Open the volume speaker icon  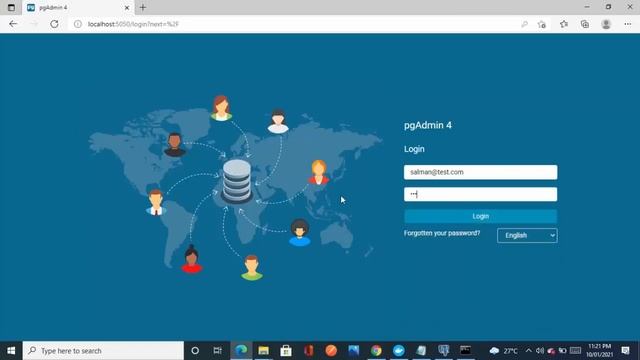pyautogui.click(x=540, y=351)
